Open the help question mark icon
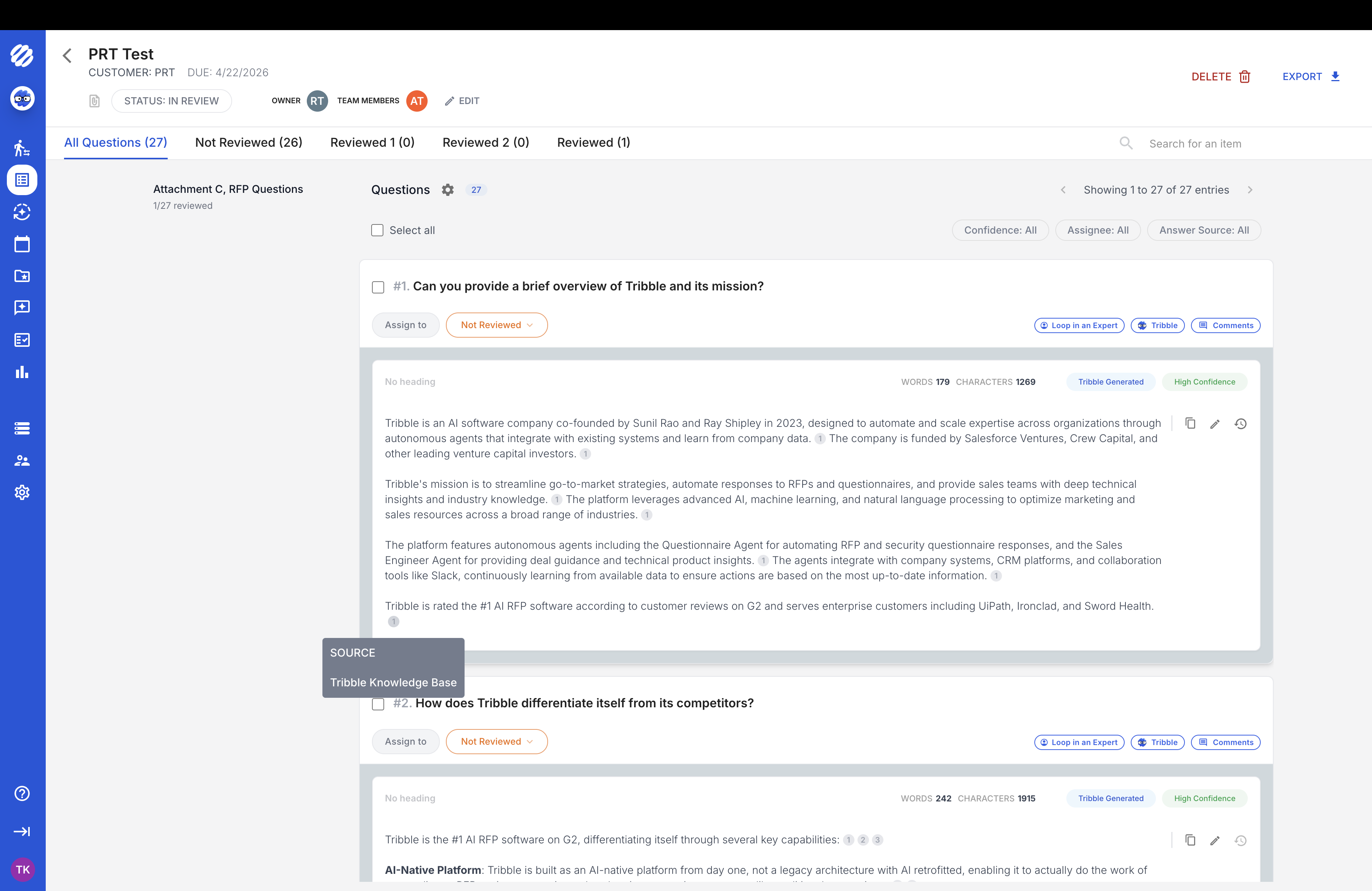 pos(22,793)
